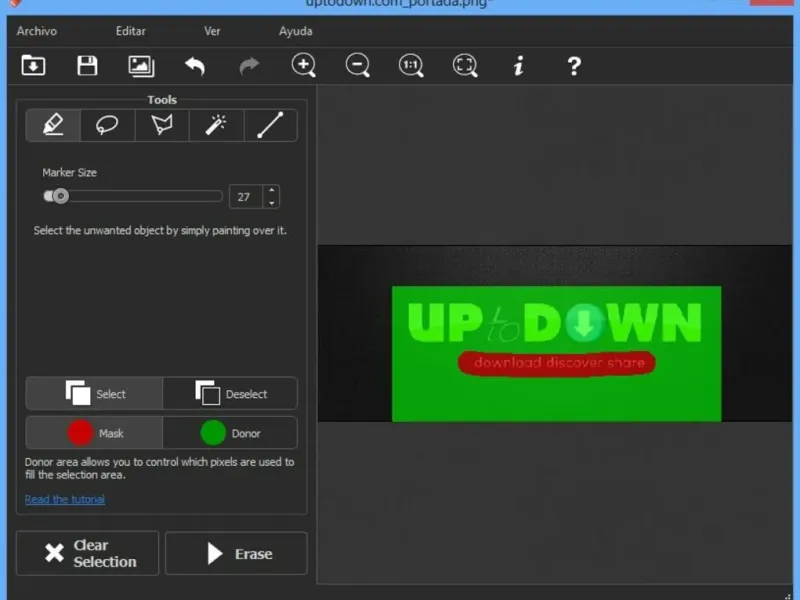Viewport: 800px width, 600px height.
Task: Click the Clear Selection button
Action: [x=87, y=553]
